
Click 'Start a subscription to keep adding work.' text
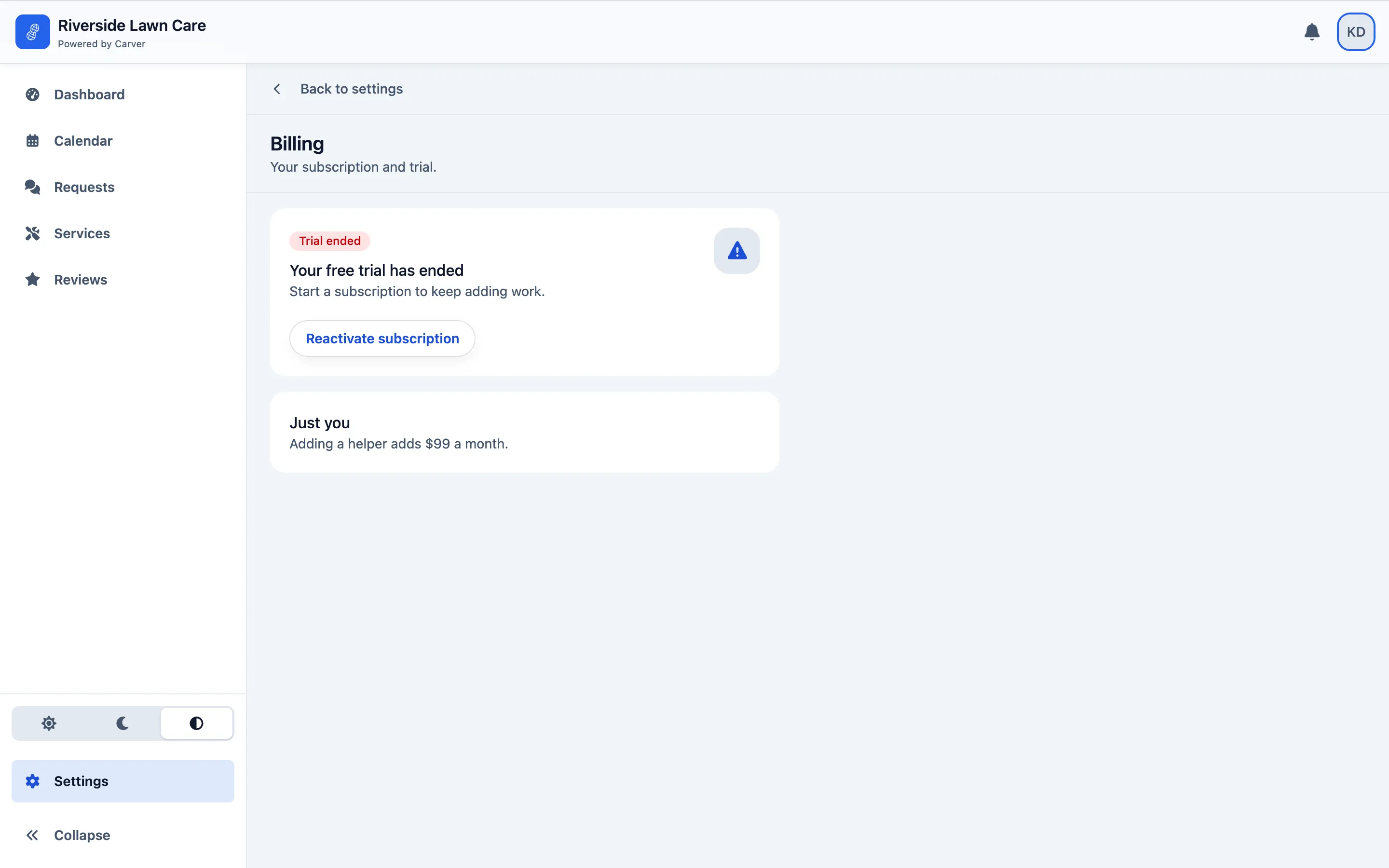click(x=417, y=292)
